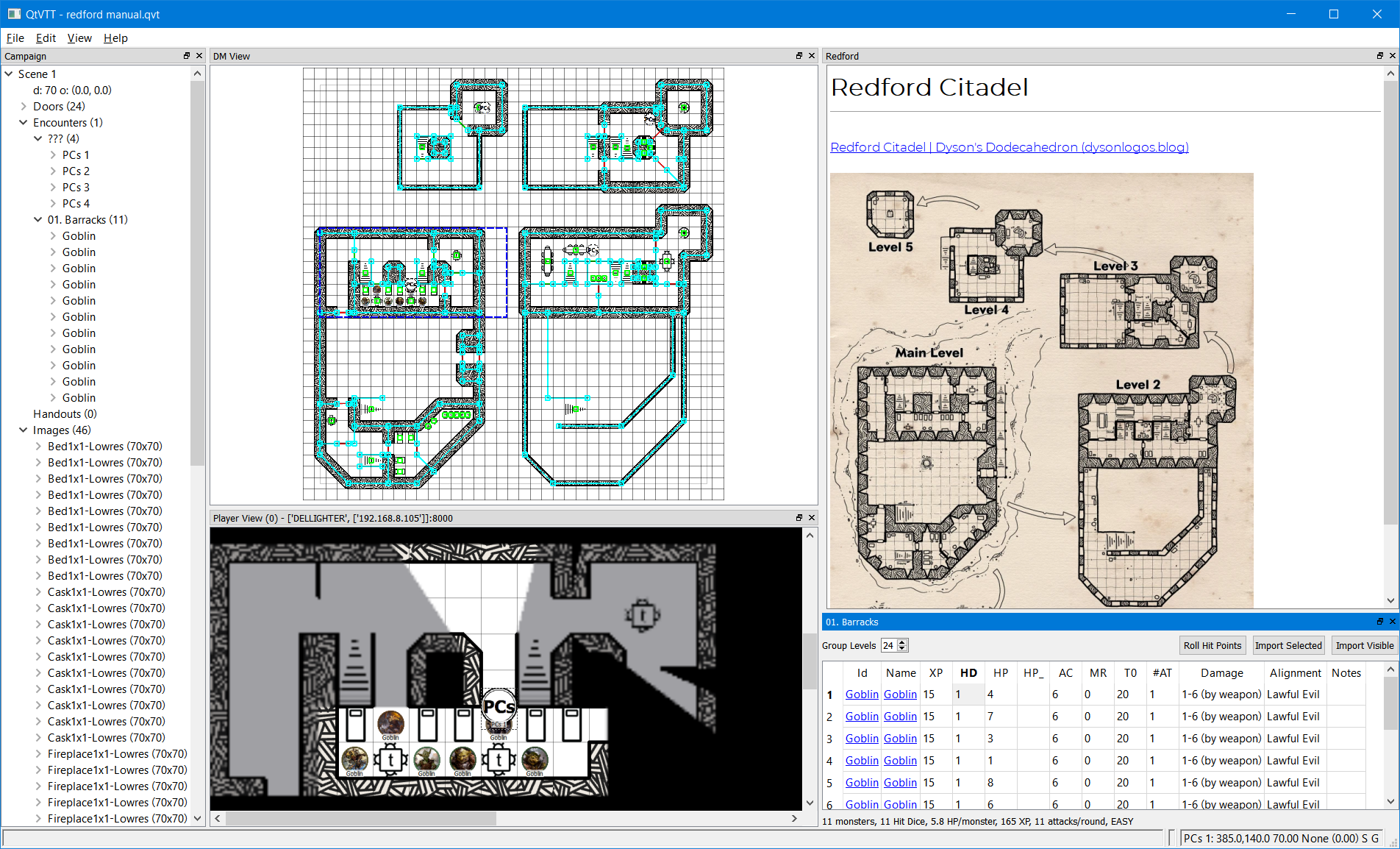Float the 01. Barracks encounter panel

tap(1380, 622)
